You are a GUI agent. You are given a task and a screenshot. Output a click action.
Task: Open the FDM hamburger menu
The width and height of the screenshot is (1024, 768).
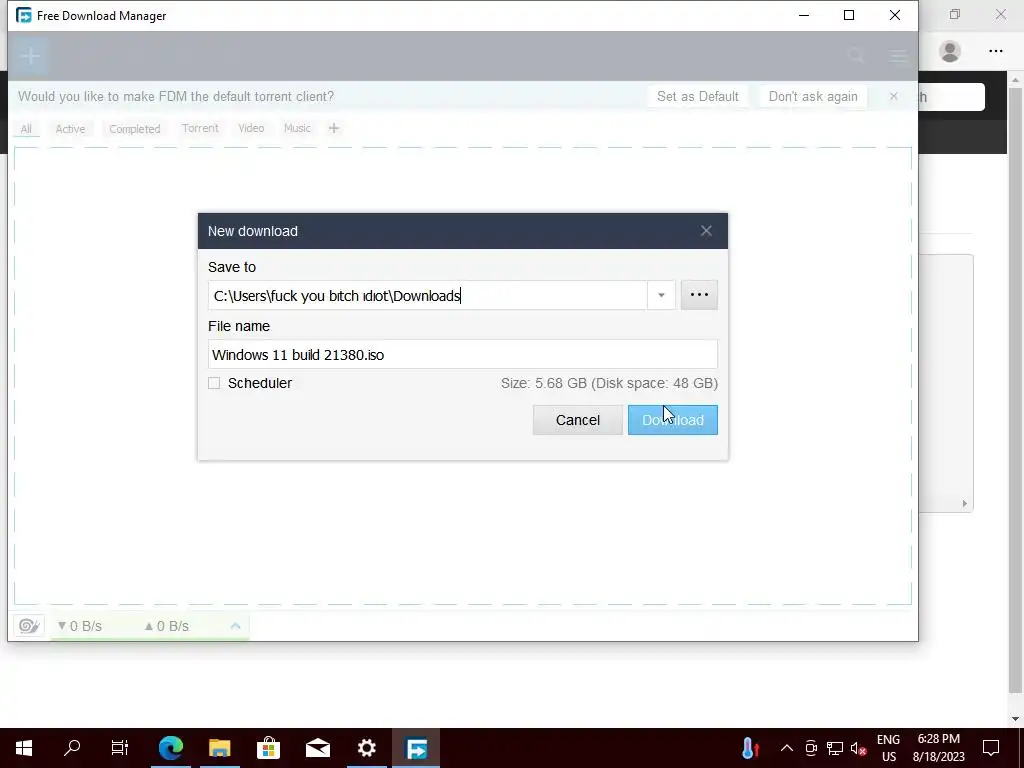(x=898, y=56)
